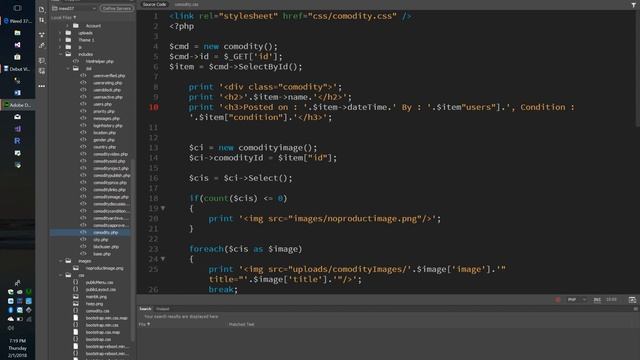The width and height of the screenshot is (640, 360).
Task: Click the Expand All code icon
Action: pyautogui.click(x=42, y=34)
